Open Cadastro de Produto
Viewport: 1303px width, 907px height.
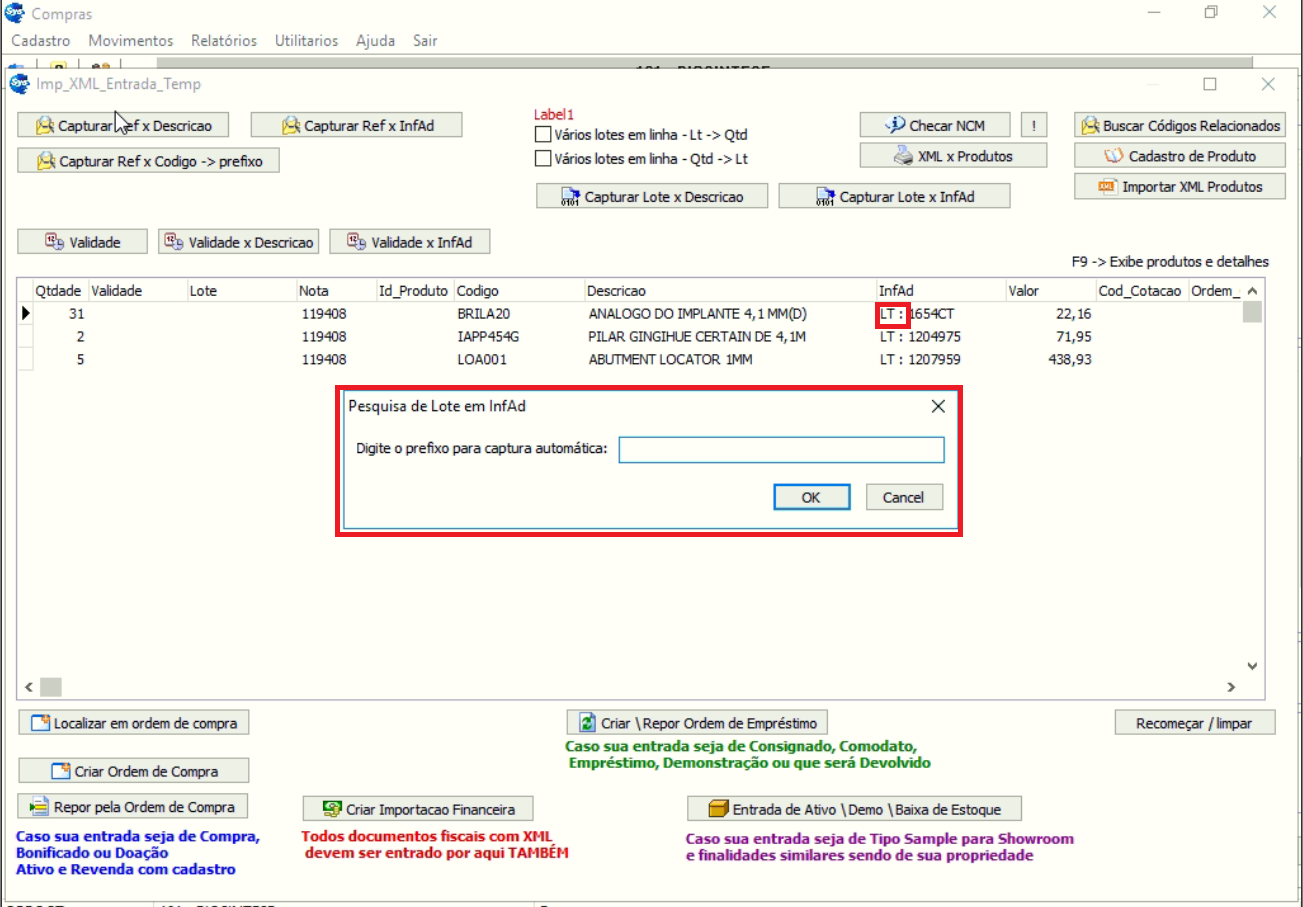point(1180,156)
